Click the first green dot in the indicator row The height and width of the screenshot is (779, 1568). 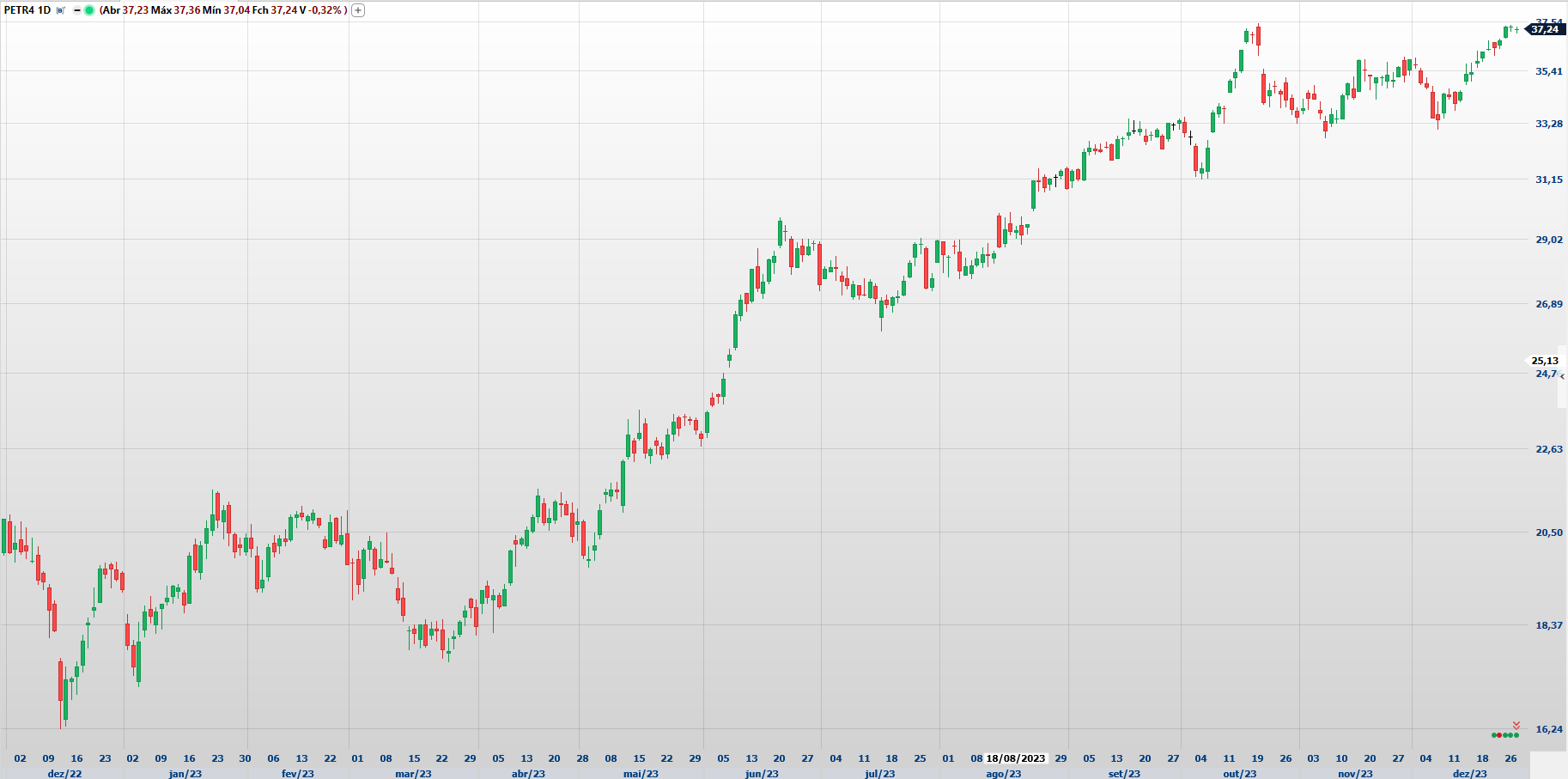(x=1495, y=735)
